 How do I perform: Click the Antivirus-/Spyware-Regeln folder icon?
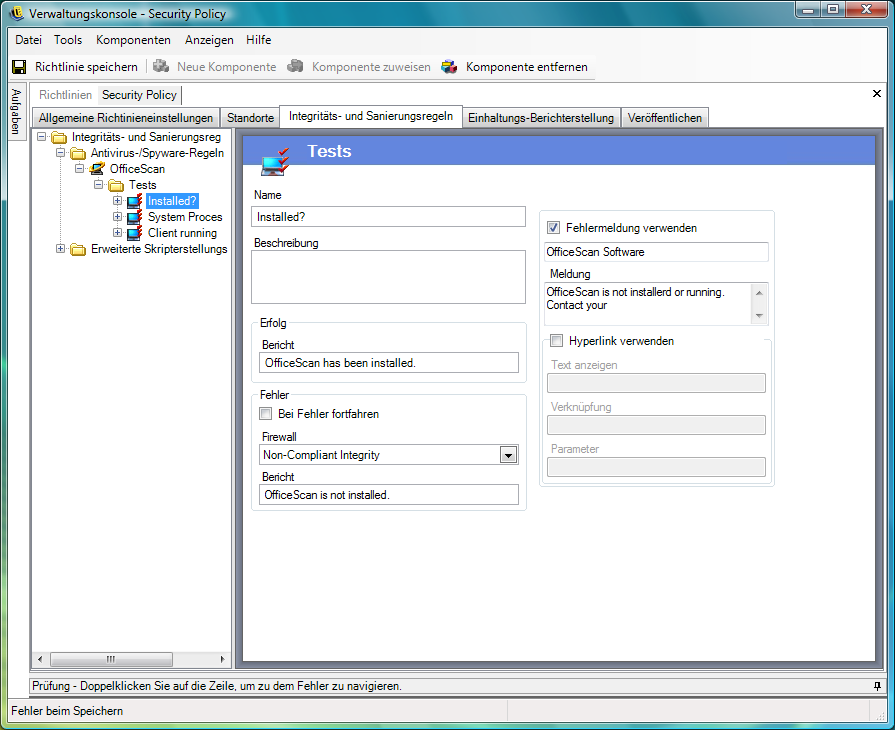pos(78,154)
